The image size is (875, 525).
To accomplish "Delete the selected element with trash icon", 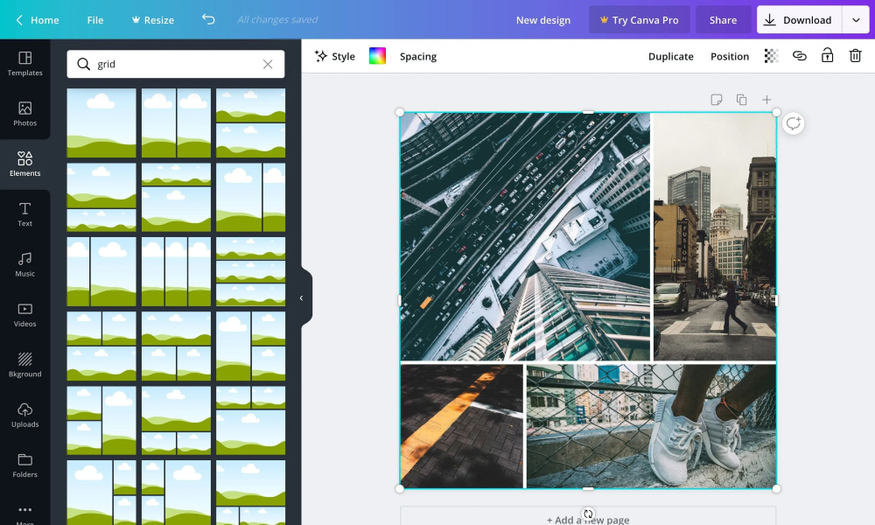I will pos(855,55).
